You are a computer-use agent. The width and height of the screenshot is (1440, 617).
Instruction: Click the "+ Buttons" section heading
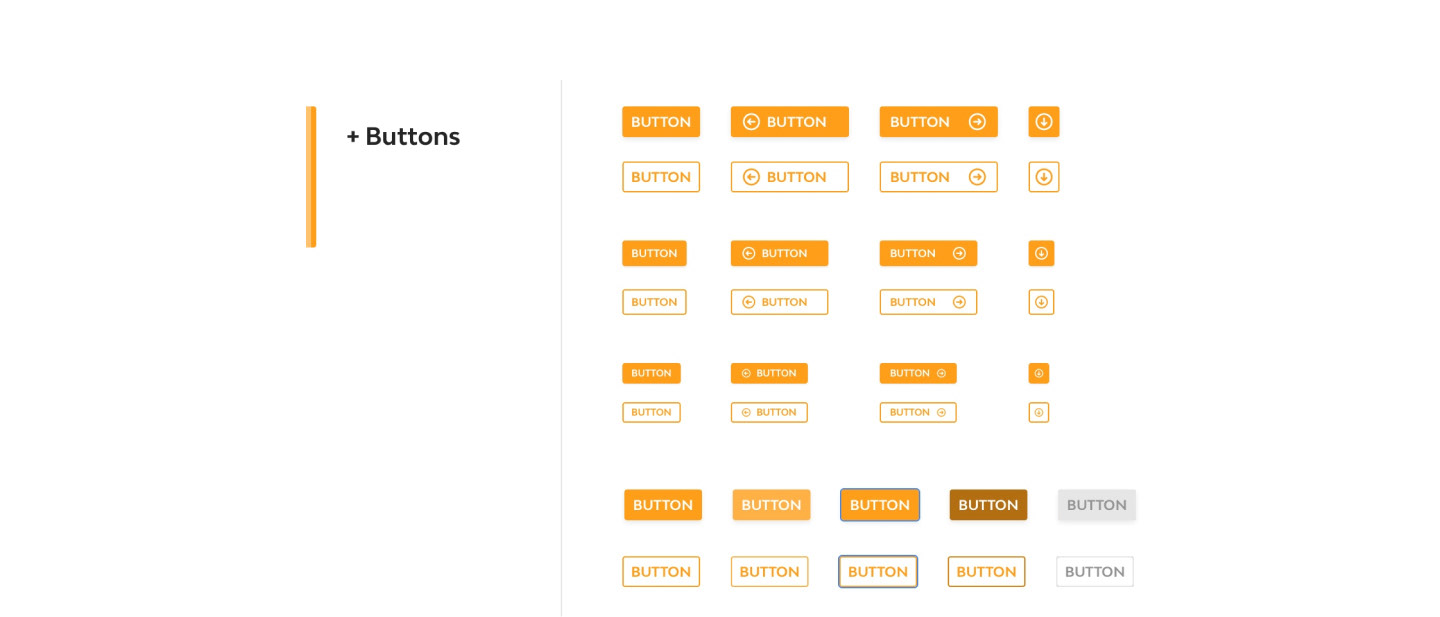403,137
